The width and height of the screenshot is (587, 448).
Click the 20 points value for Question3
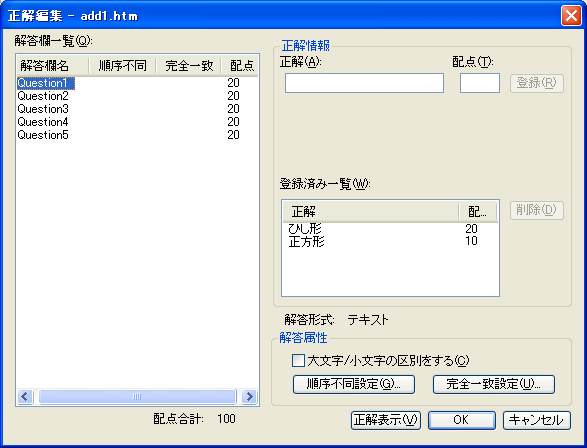click(x=233, y=109)
